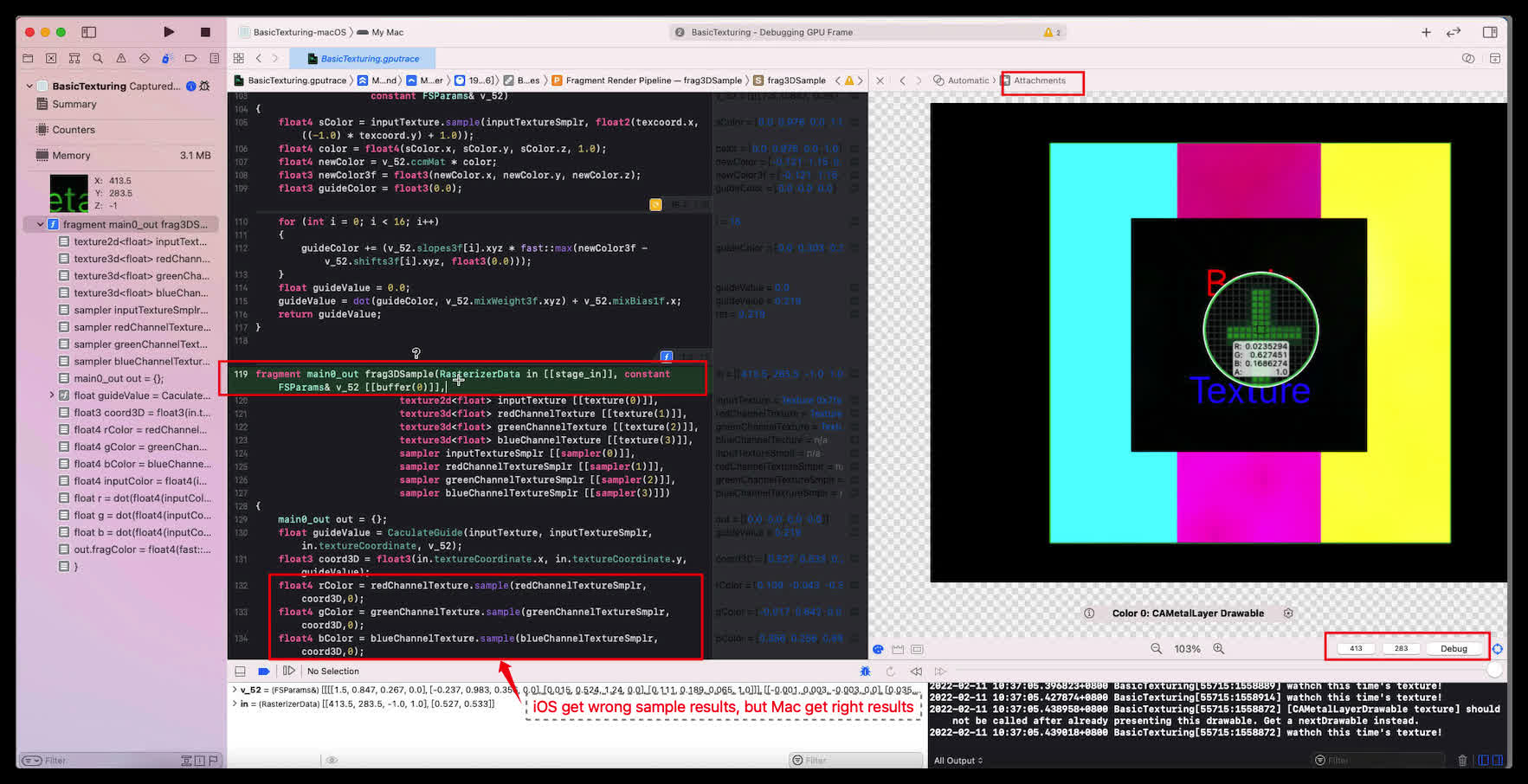Toggle the left navigator sidebar
Screen dimensions: 1528x784
tap(88, 32)
